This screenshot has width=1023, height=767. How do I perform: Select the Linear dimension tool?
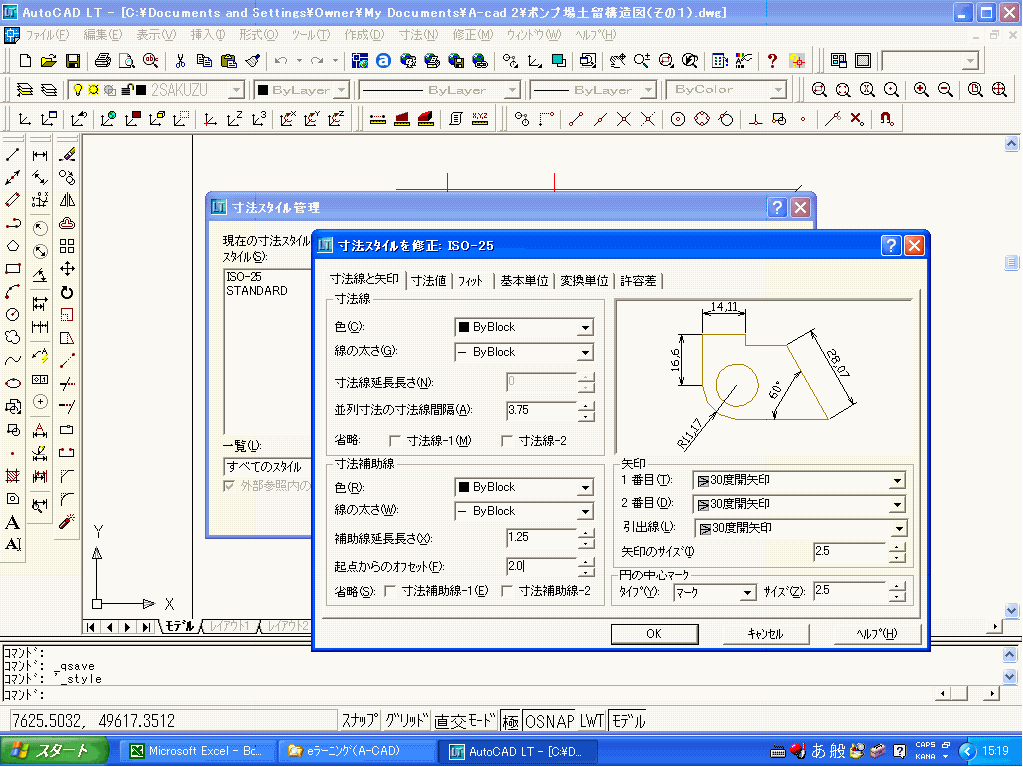(40, 155)
